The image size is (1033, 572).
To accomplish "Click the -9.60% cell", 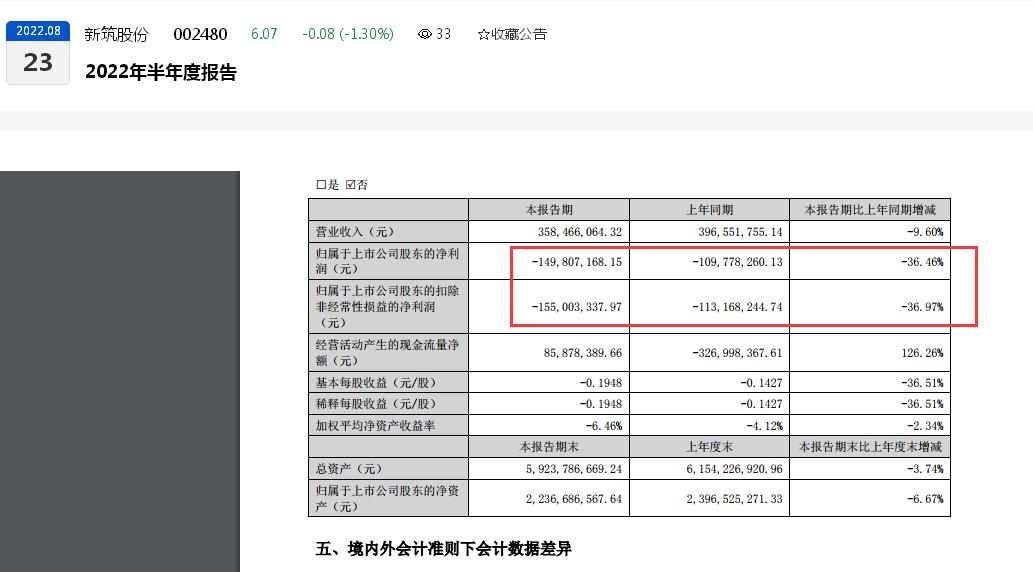I will click(925, 232).
